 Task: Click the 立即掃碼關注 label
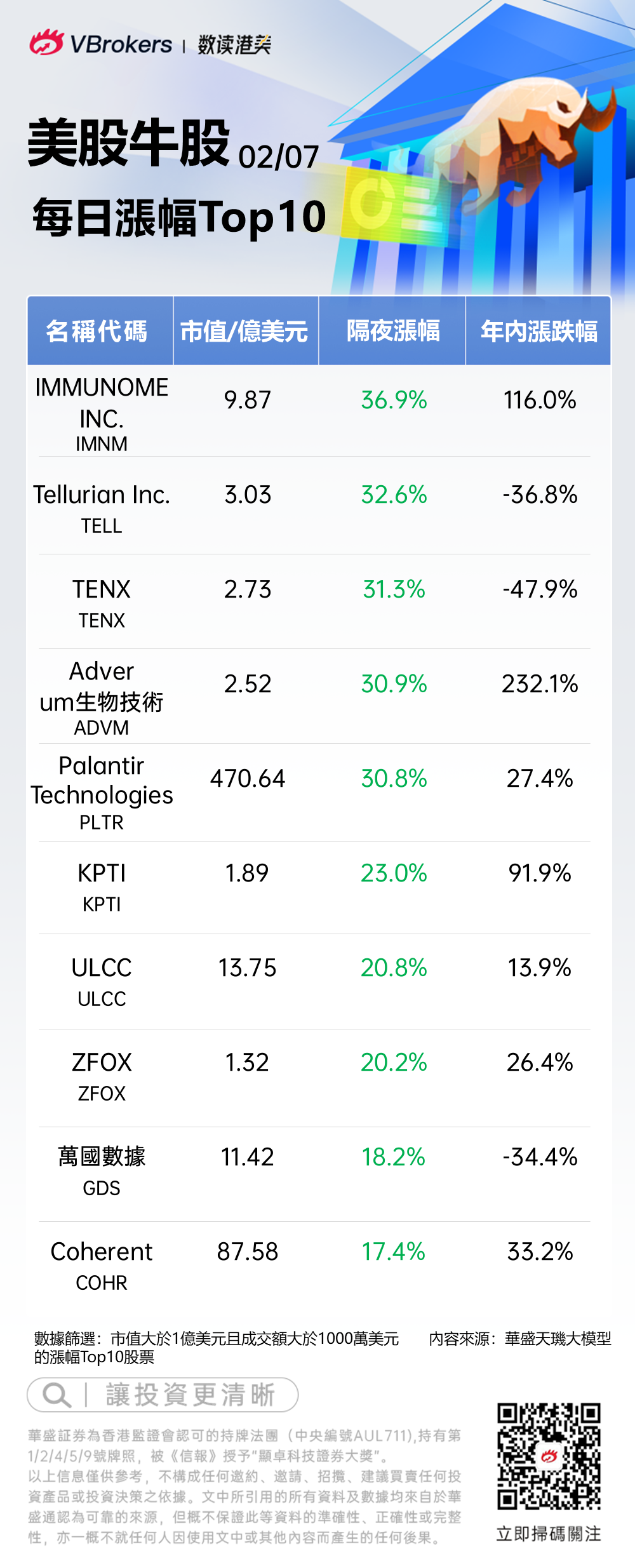(549, 1534)
